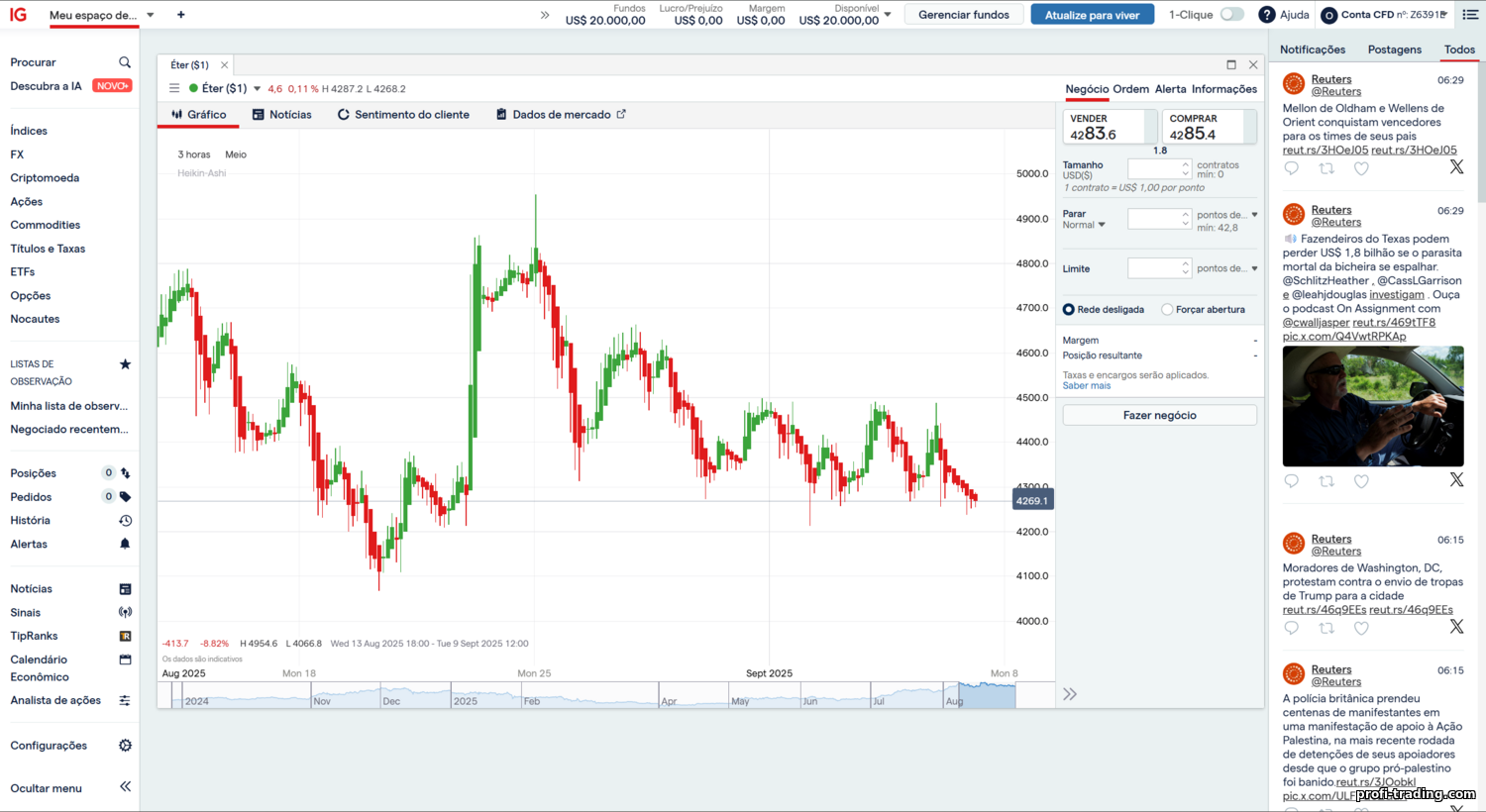The height and width of the screenshot is (812, 1486).
Task: Select the Rede desligada radio button
Action: pyautogui.click(x=1069, y=309)
